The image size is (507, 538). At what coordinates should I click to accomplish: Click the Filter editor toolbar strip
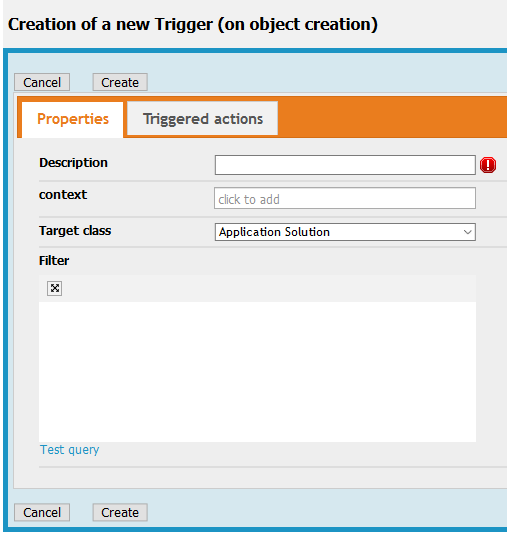click(257, 289)
